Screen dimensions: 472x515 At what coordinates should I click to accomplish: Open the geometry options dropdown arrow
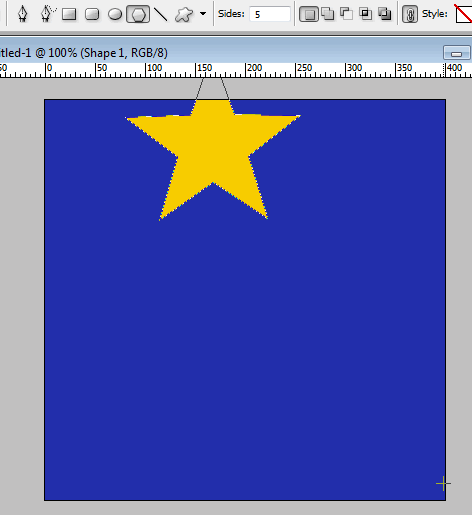(x=203, y=14)
